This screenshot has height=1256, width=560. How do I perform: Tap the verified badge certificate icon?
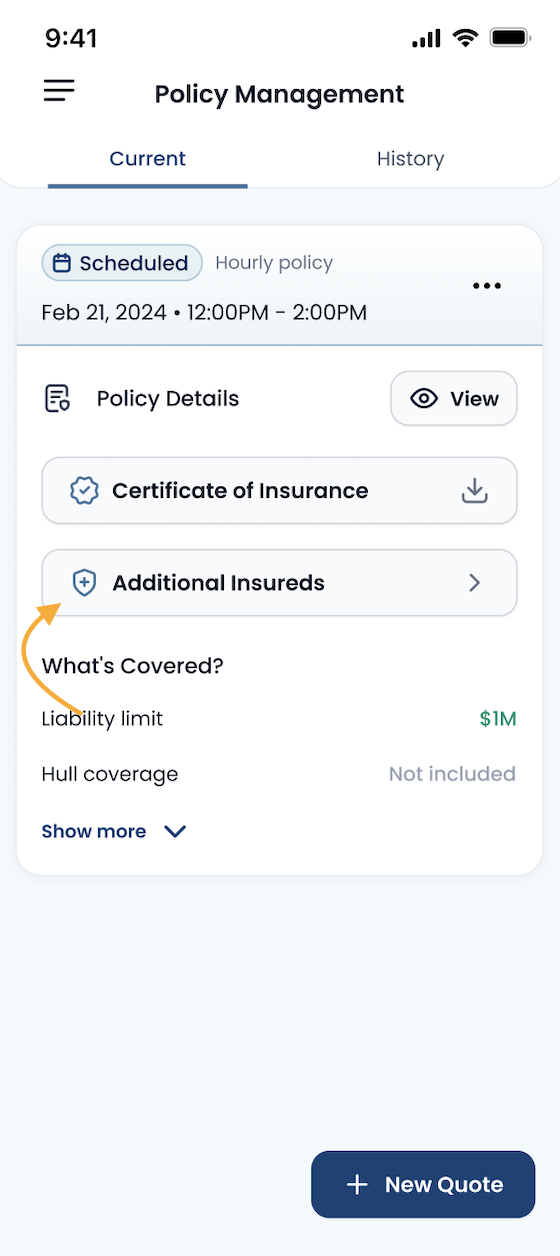click(84, 491)
